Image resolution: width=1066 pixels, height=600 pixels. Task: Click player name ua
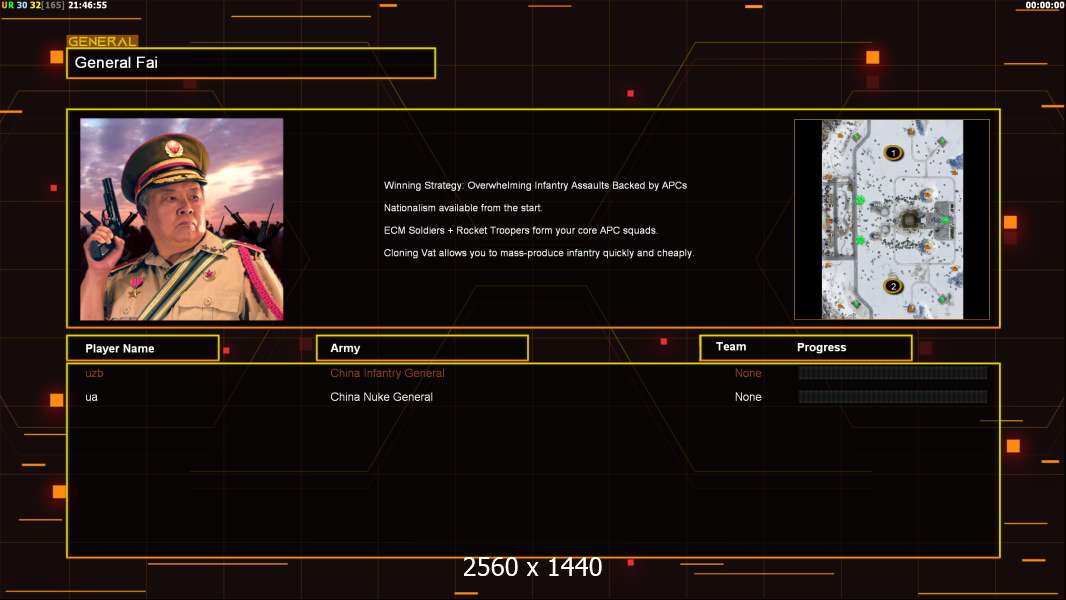click(x=91, y=397)
